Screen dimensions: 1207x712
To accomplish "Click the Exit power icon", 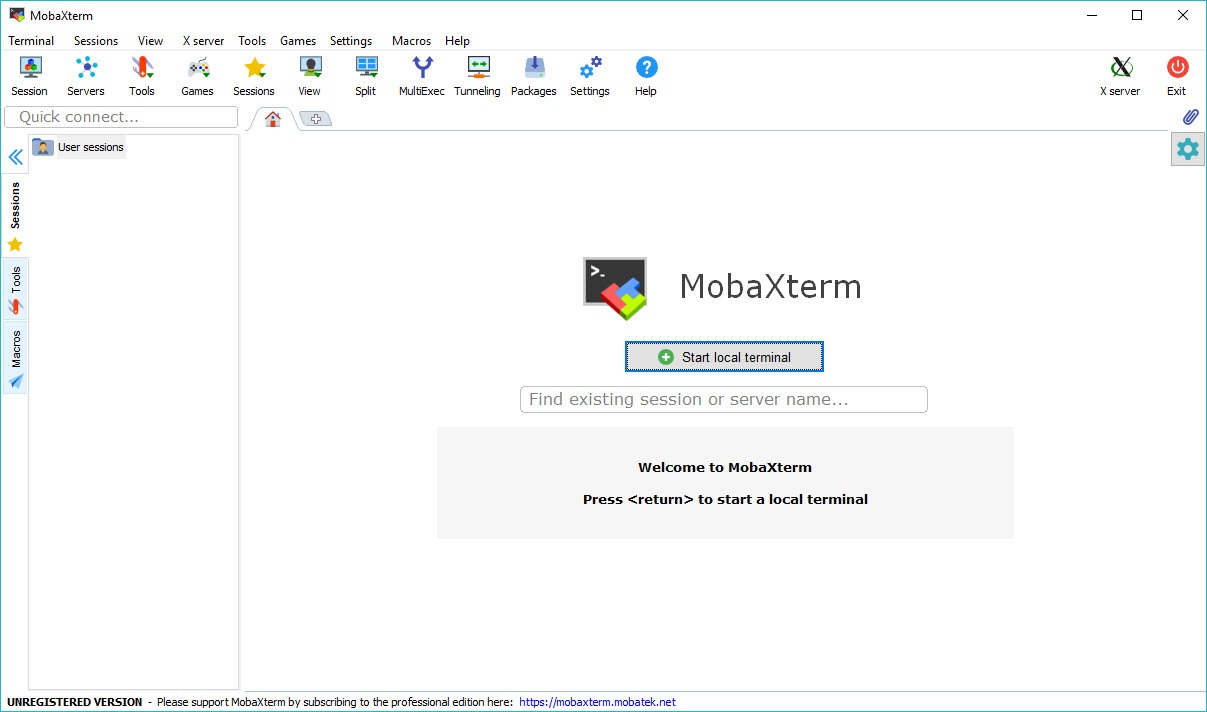I will pos(1177,76).
